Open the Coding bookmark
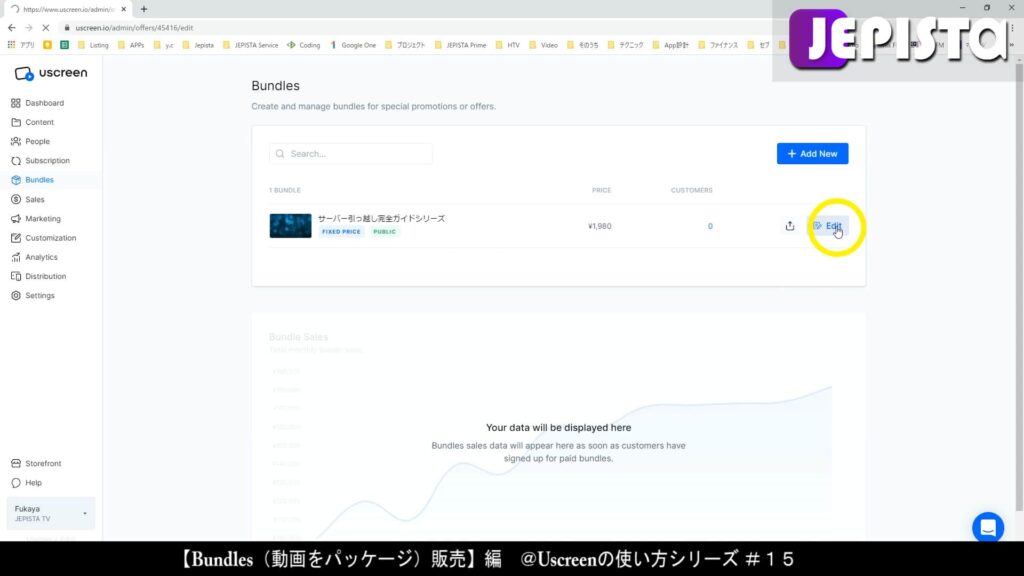 click(x=304, y=45)
